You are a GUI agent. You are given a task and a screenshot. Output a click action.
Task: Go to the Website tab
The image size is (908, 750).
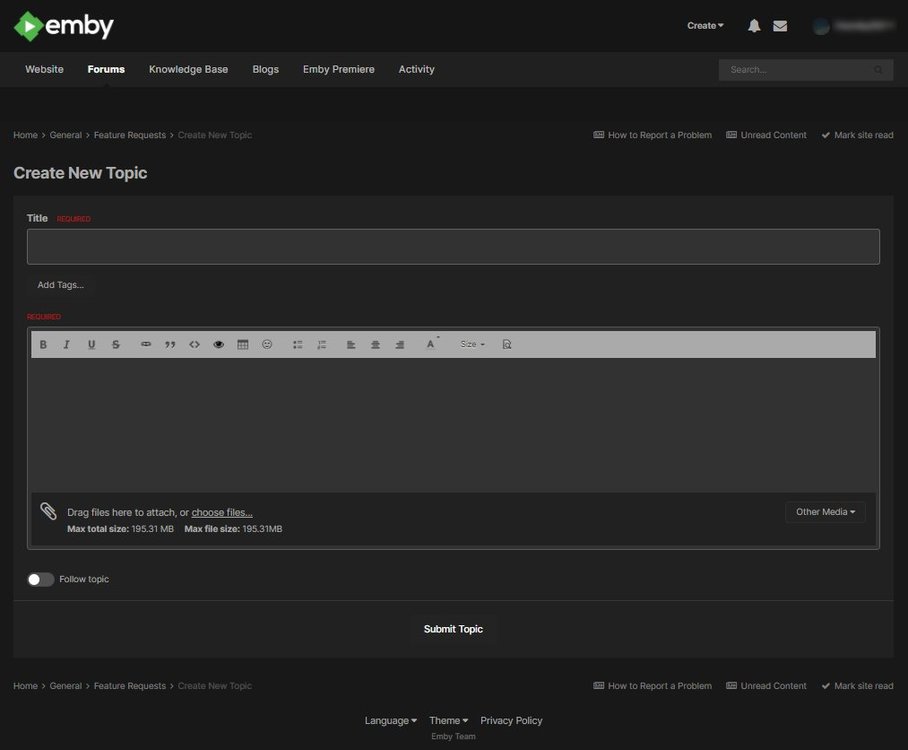click(45, 69)
